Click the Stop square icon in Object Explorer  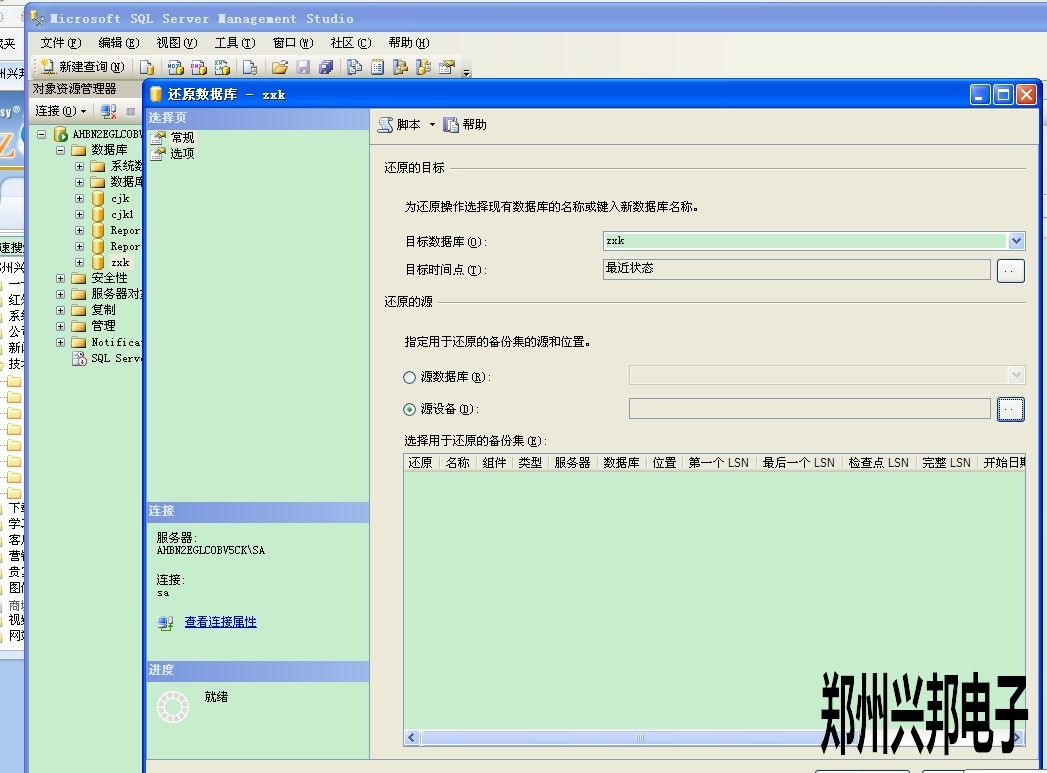(131, 111)
